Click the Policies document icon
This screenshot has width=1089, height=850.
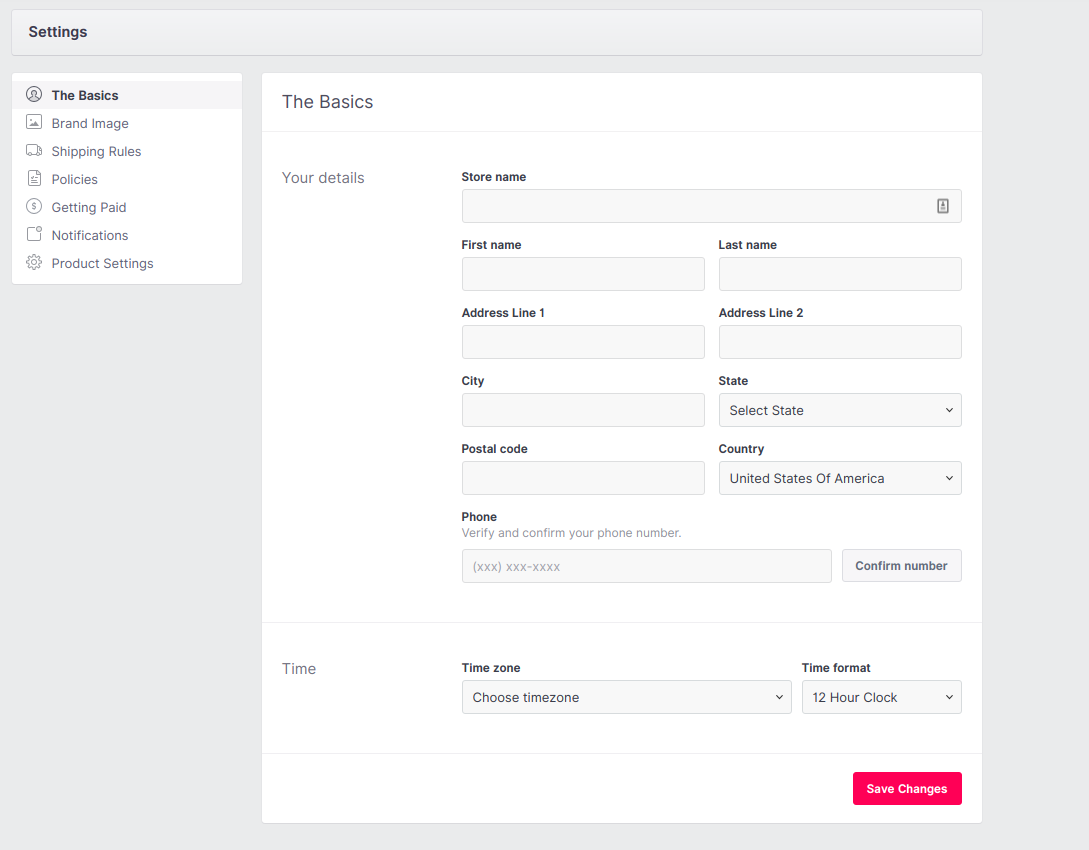coord(34,179)
